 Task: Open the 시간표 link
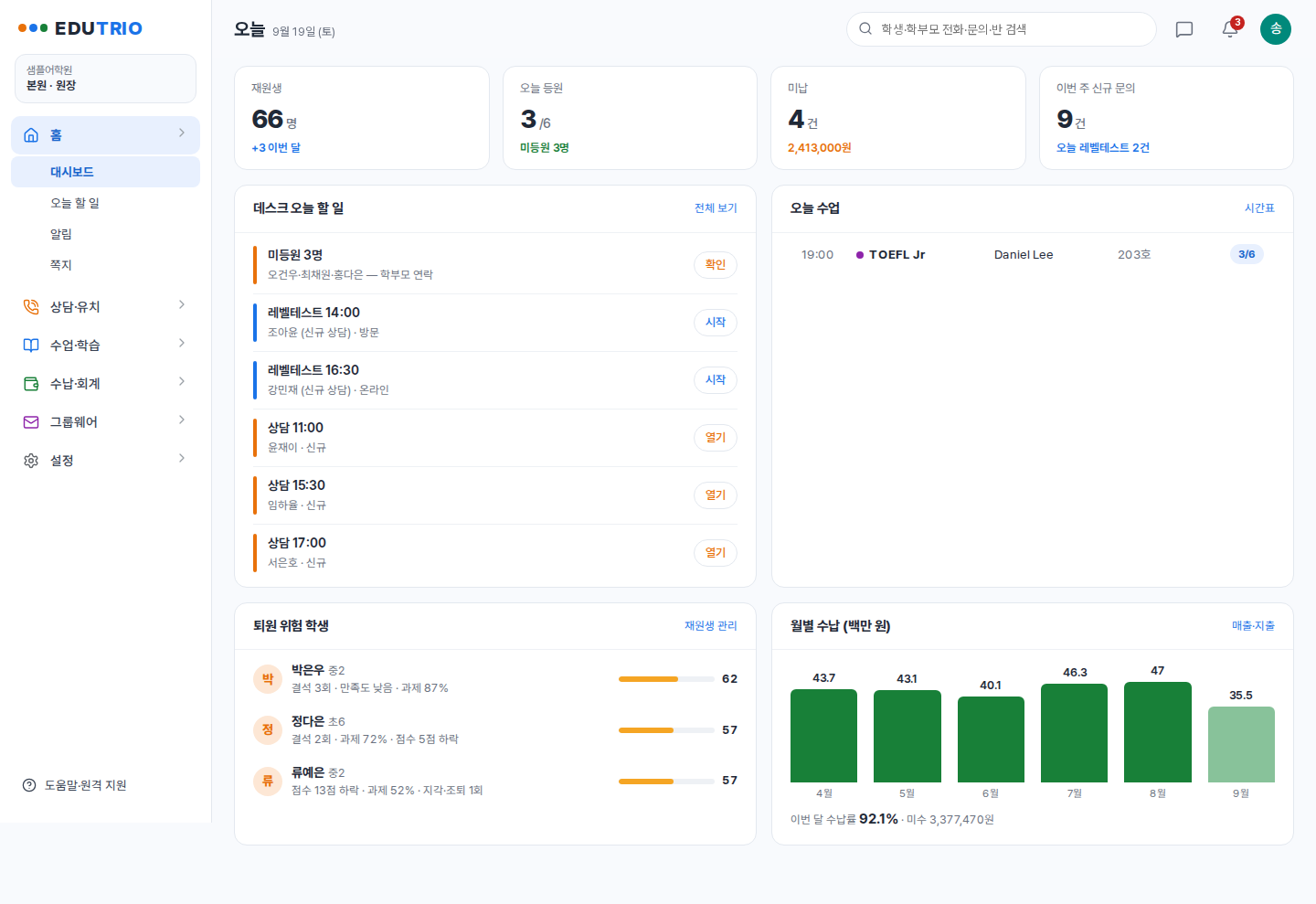[x=1259, y=208]
